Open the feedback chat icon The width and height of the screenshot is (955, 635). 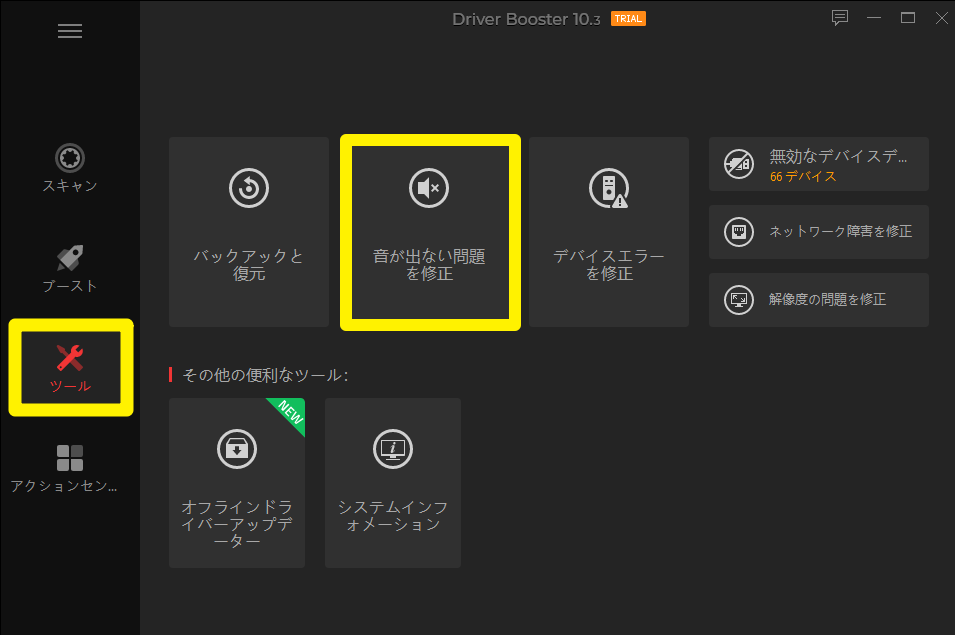840,18
